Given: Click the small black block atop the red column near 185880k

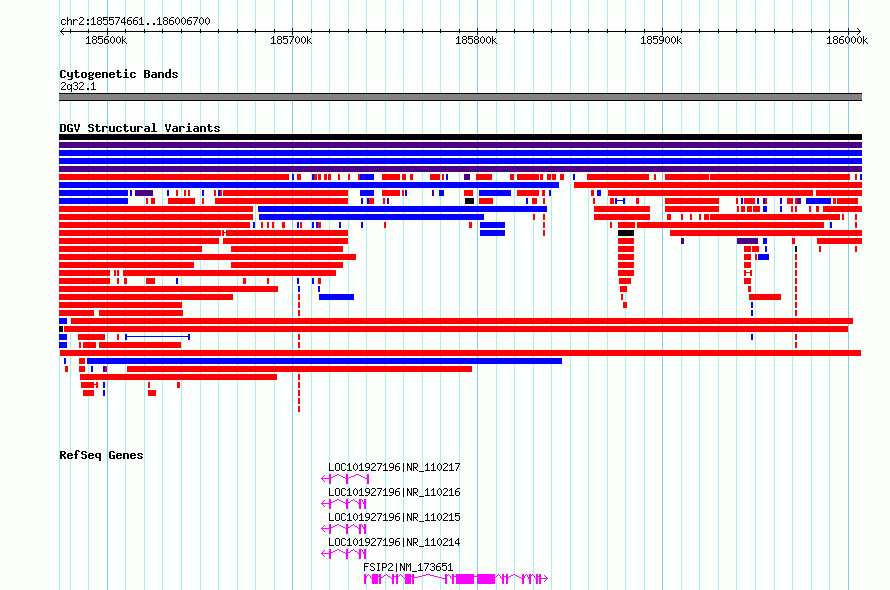Looking at the screenshot, I should click(x=626, y=233).
